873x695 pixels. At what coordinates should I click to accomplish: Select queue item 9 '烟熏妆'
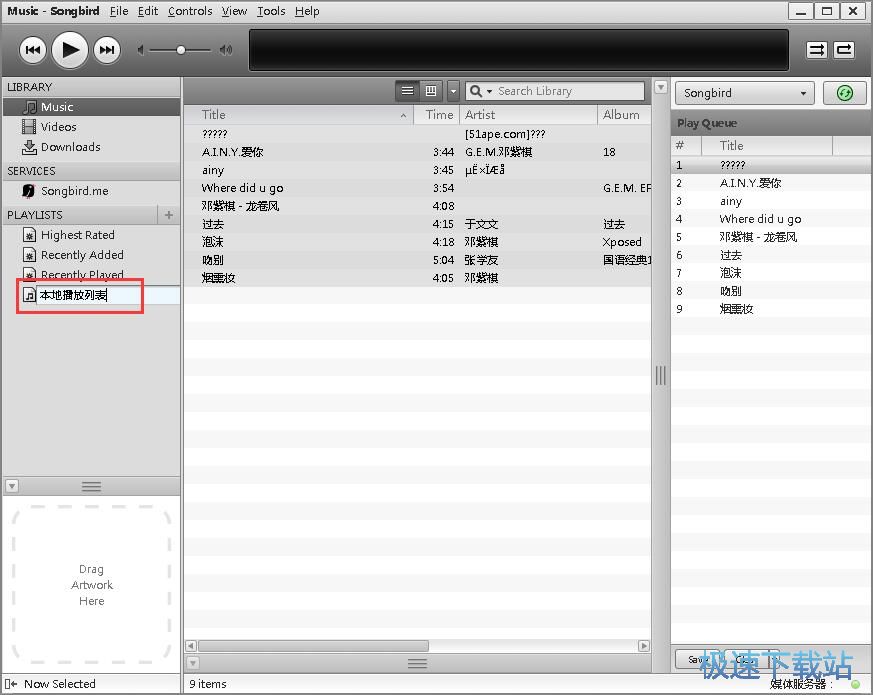771,309
